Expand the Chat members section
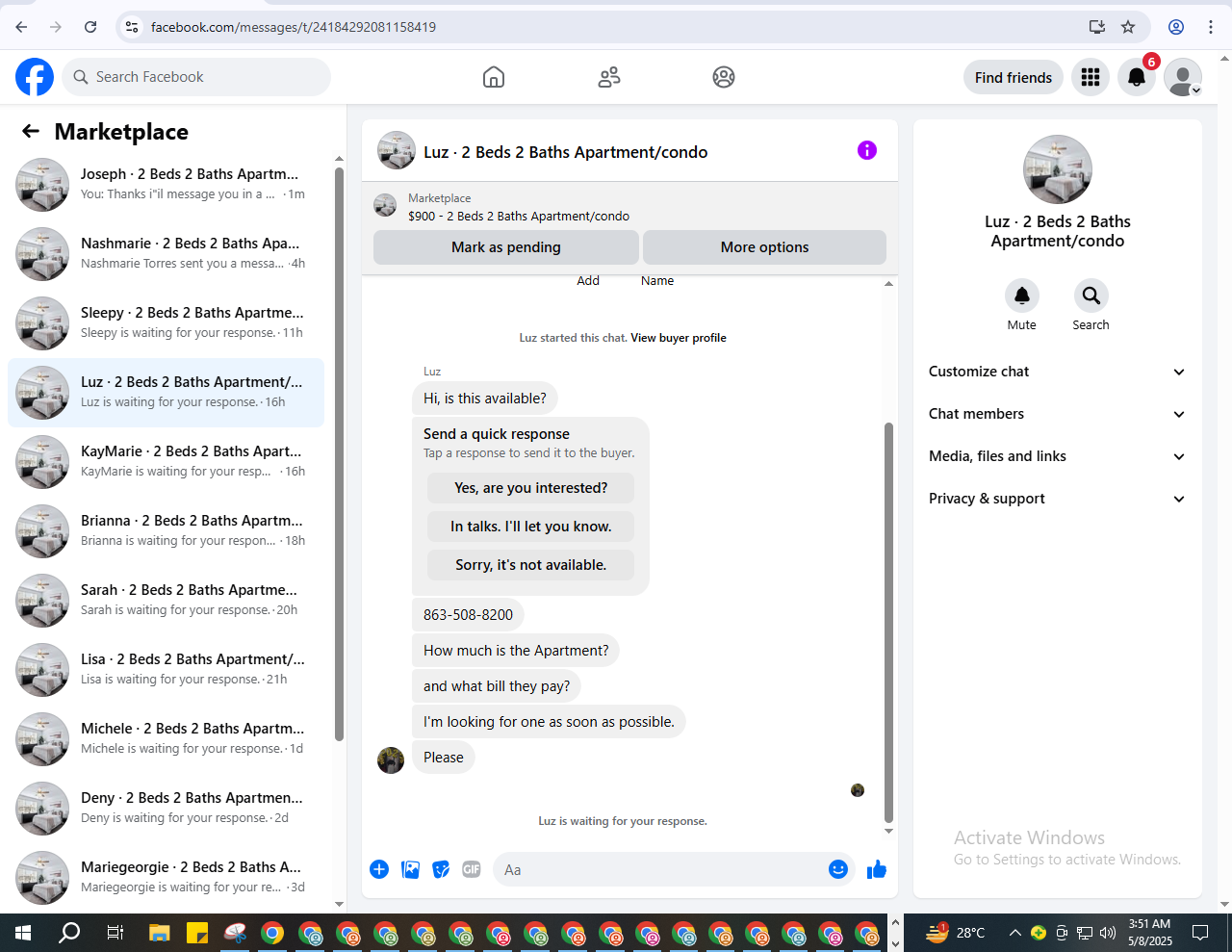The height and width of the screenshot is (952, 1232). tap(1057, 414)
